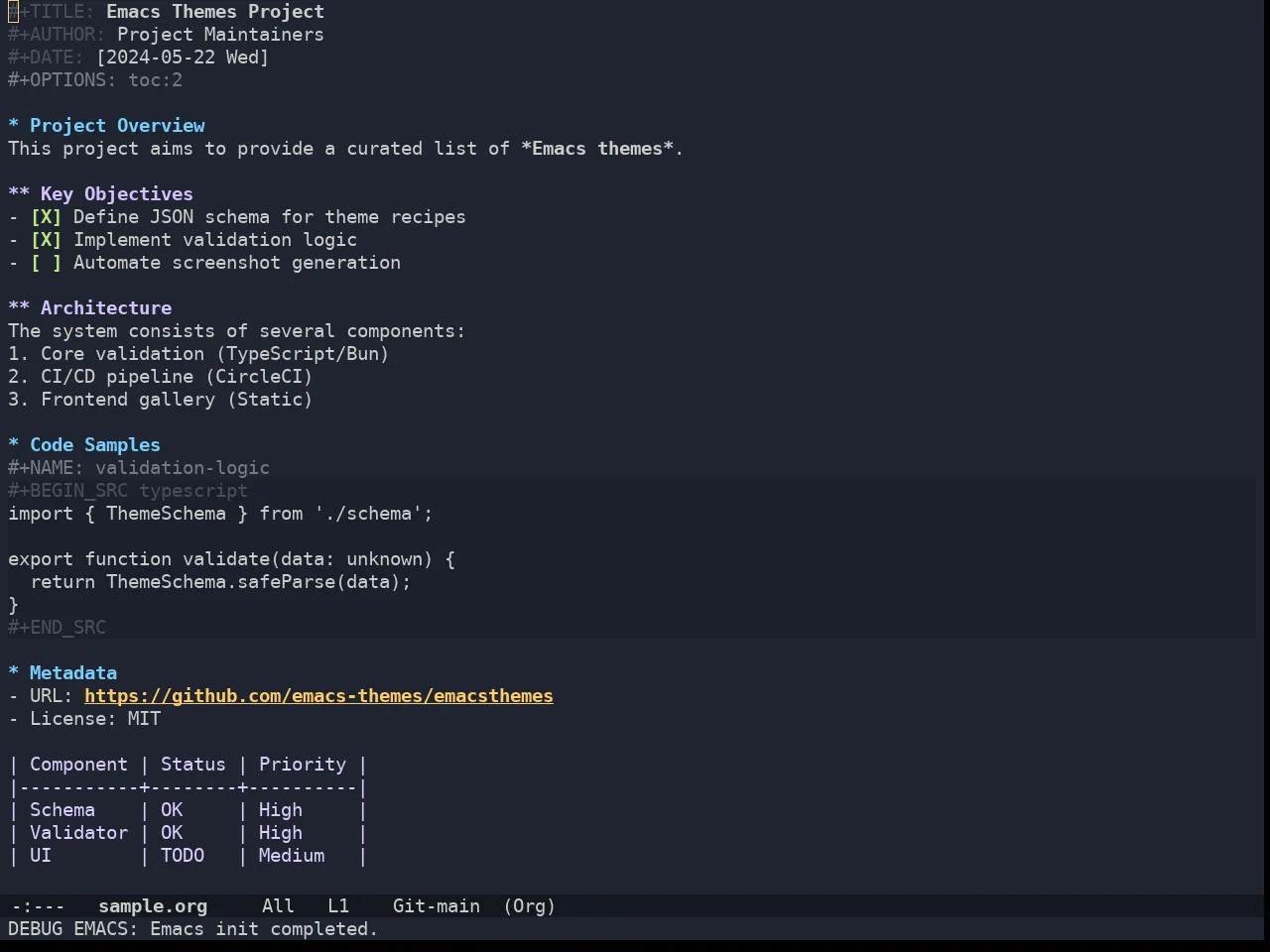
Task: Click the Priority table column header
Action: pyautogui.click(x=303, y=765)
